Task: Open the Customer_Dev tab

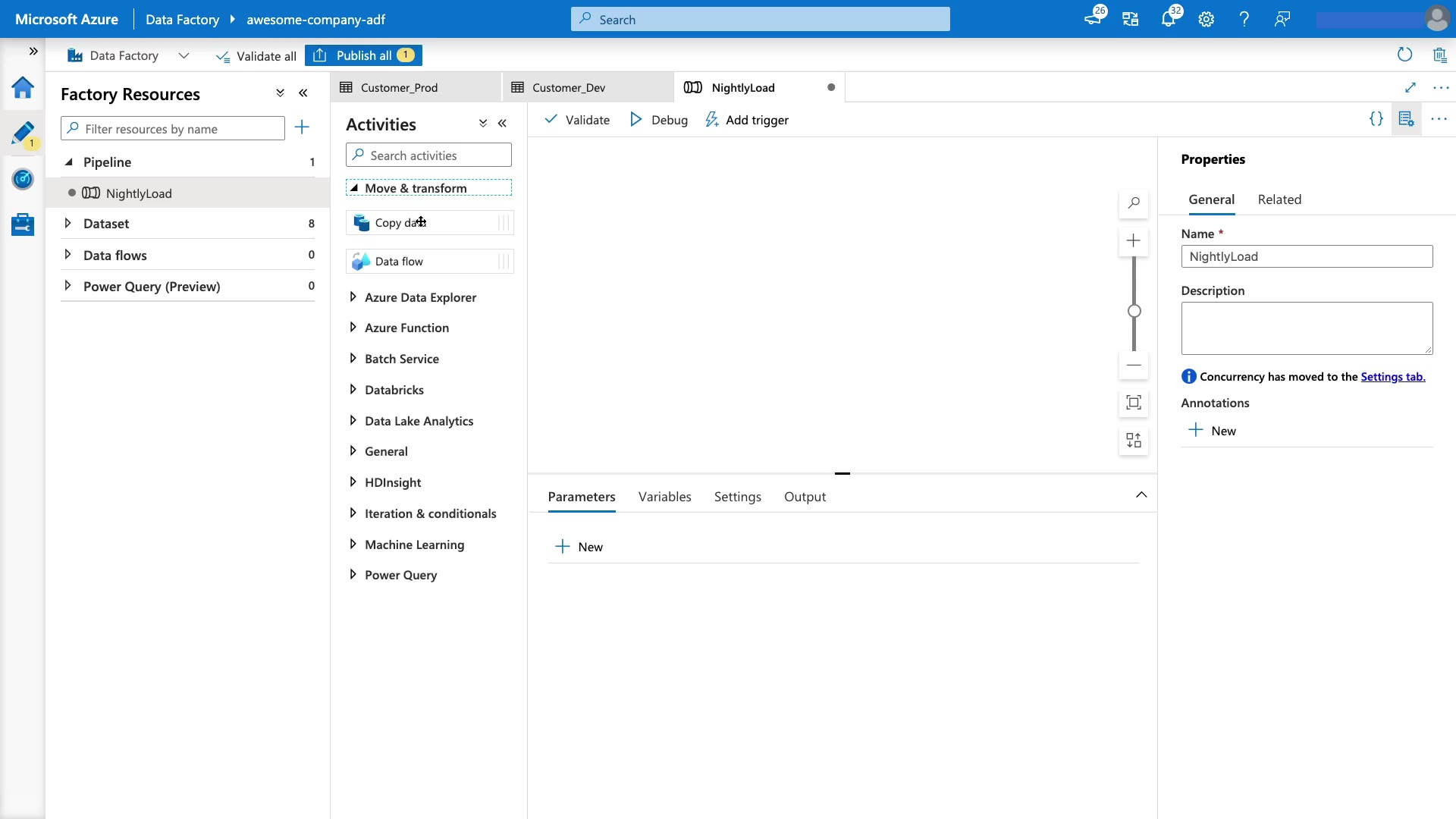Action: coord(569,87)
